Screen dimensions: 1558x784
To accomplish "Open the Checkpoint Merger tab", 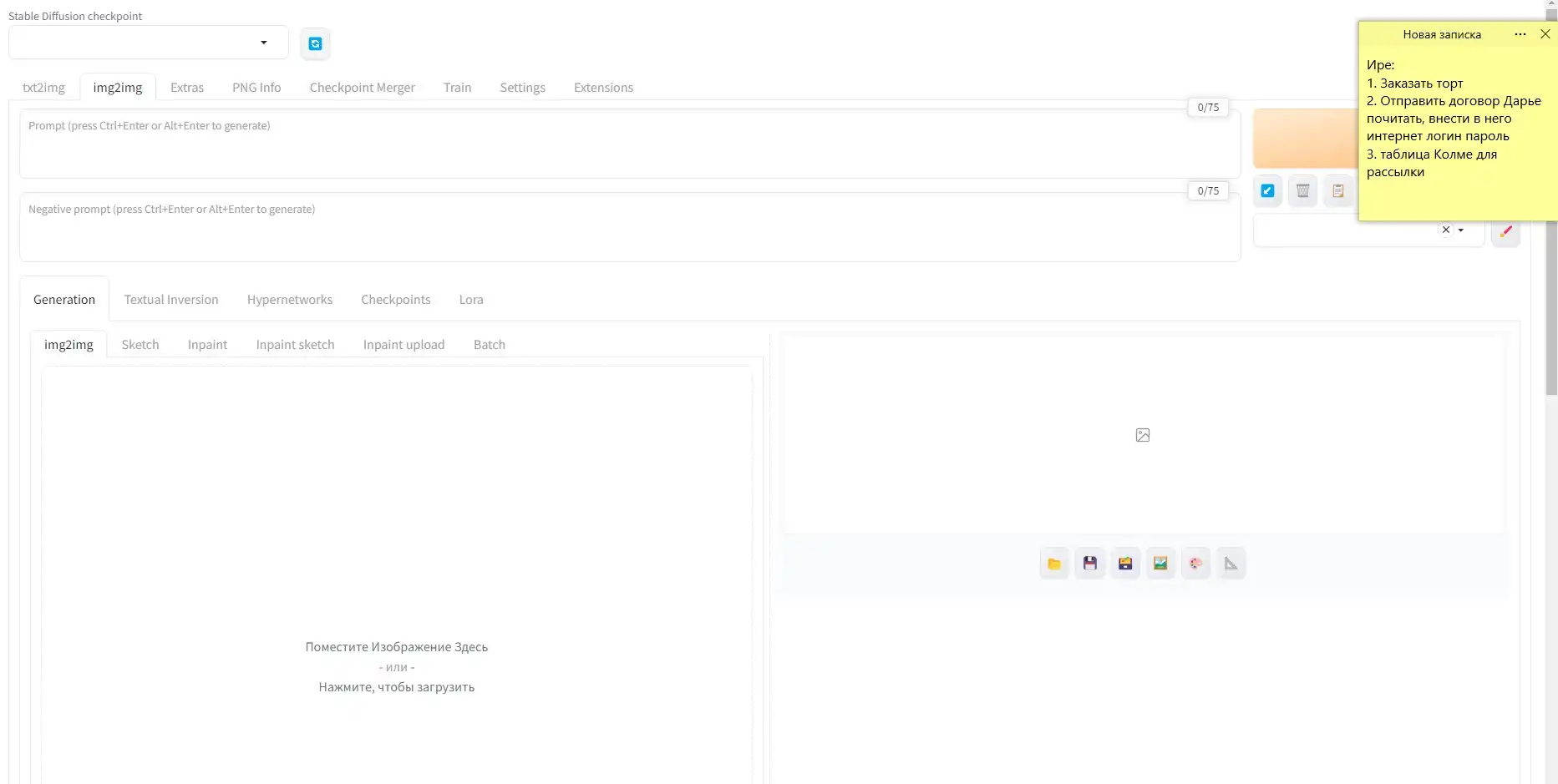I will pos(362,88).
